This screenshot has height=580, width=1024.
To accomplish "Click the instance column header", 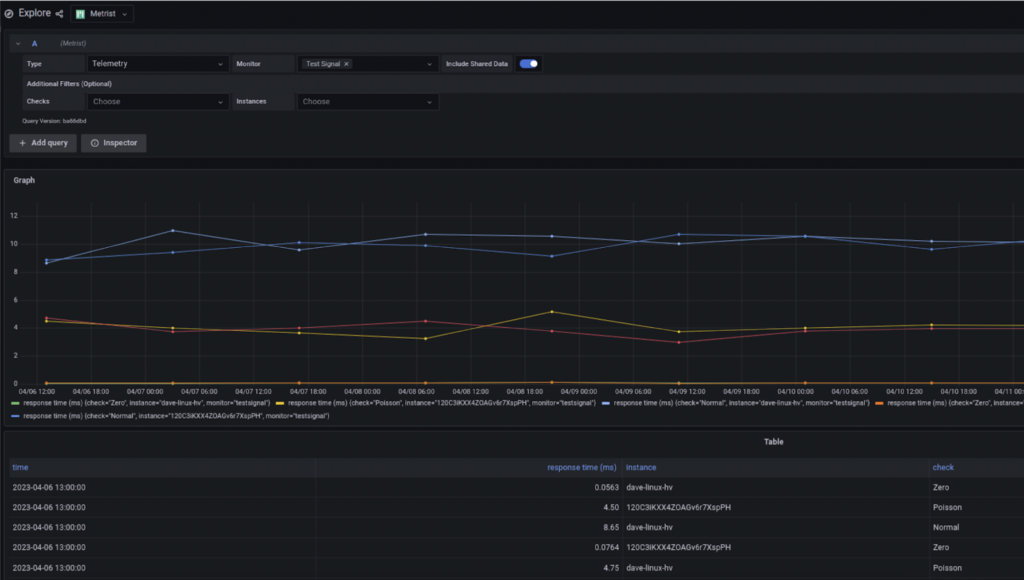I will point(641,467).
